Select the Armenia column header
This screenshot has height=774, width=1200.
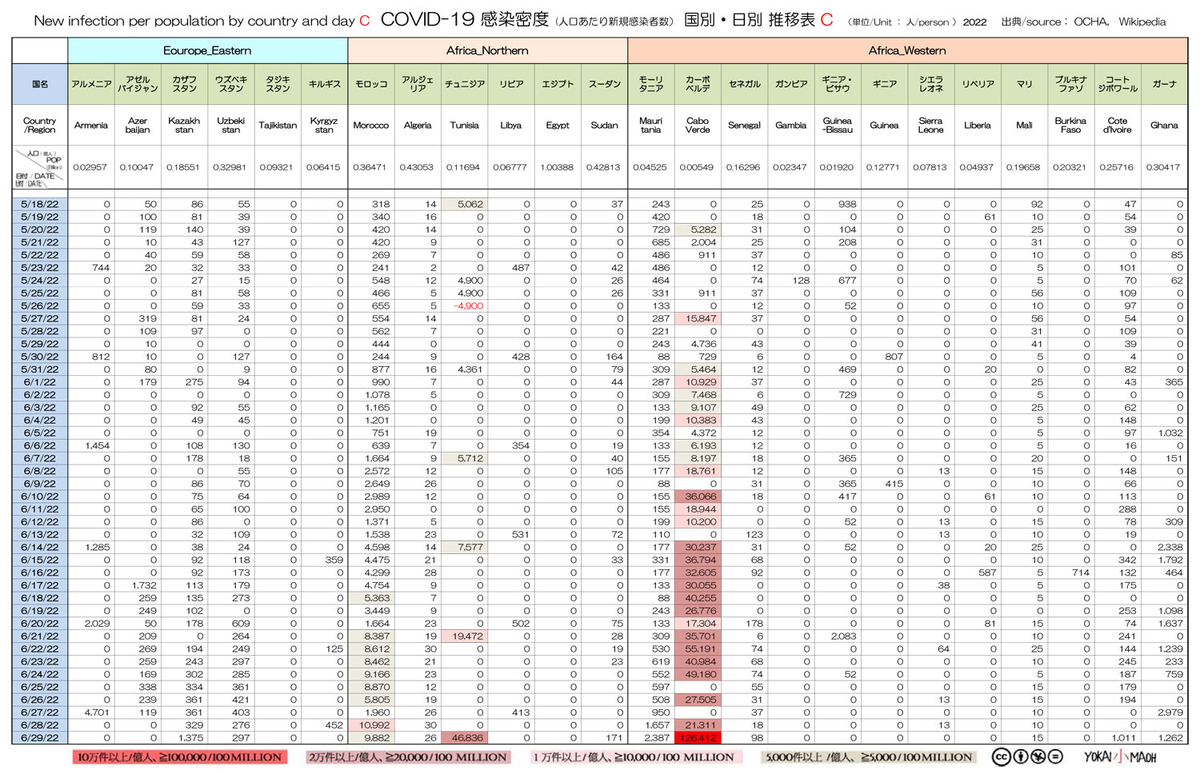click(x=92, y=126)
